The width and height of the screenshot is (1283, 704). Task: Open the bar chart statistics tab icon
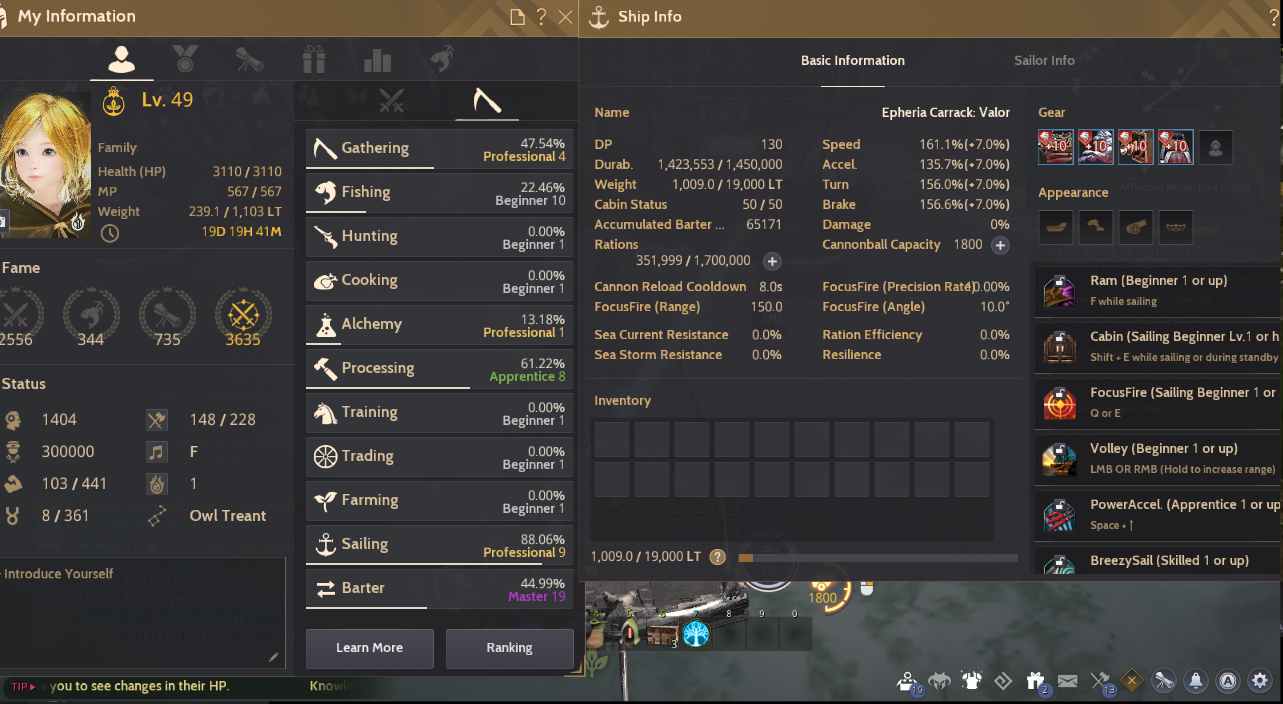tap(377, 60)
